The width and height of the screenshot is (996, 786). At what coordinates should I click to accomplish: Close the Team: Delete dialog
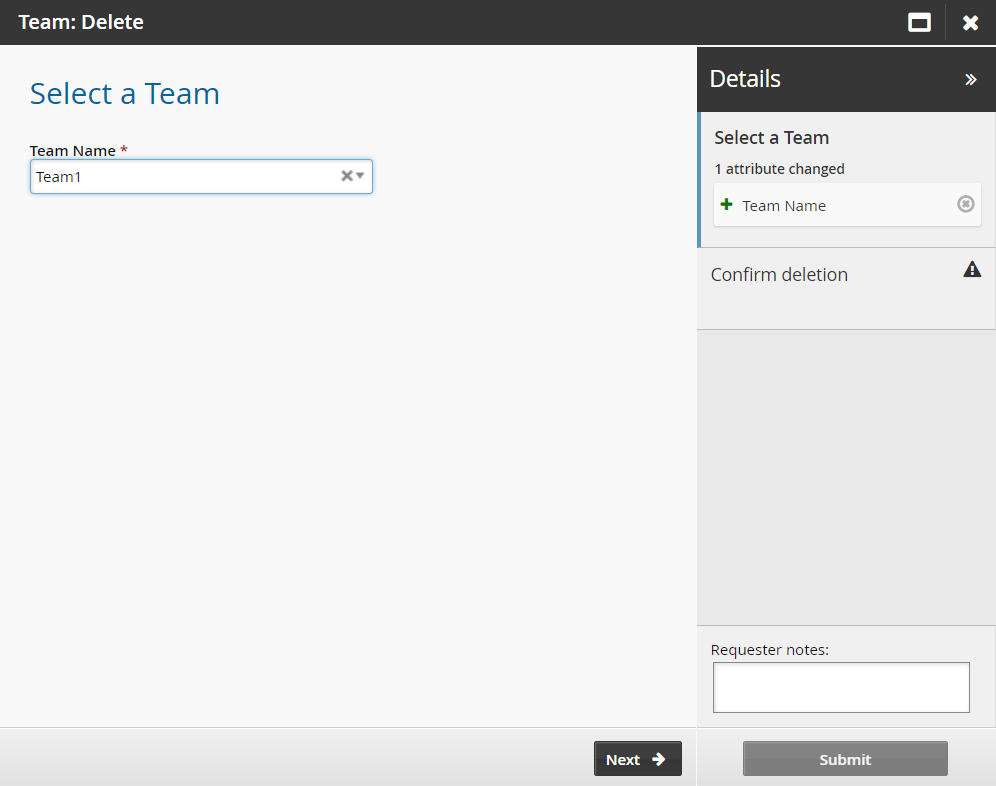tap(970, 22)
